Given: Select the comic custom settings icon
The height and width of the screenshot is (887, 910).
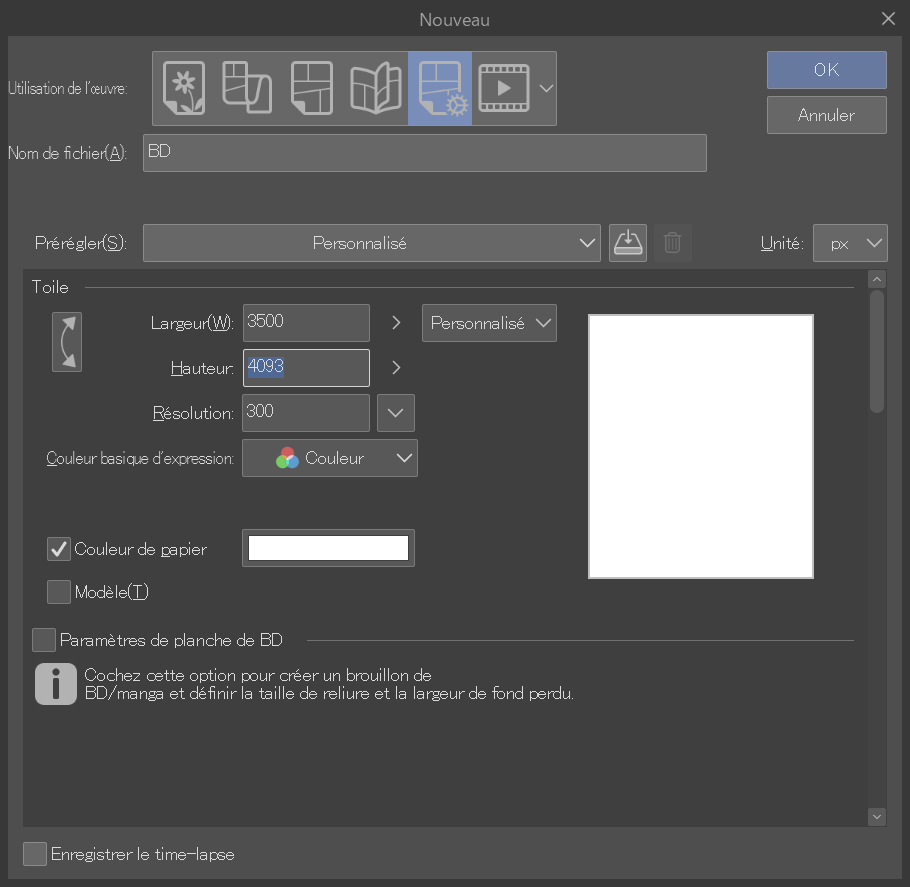Looking at the screenshot, I should (x=440, y=88).
